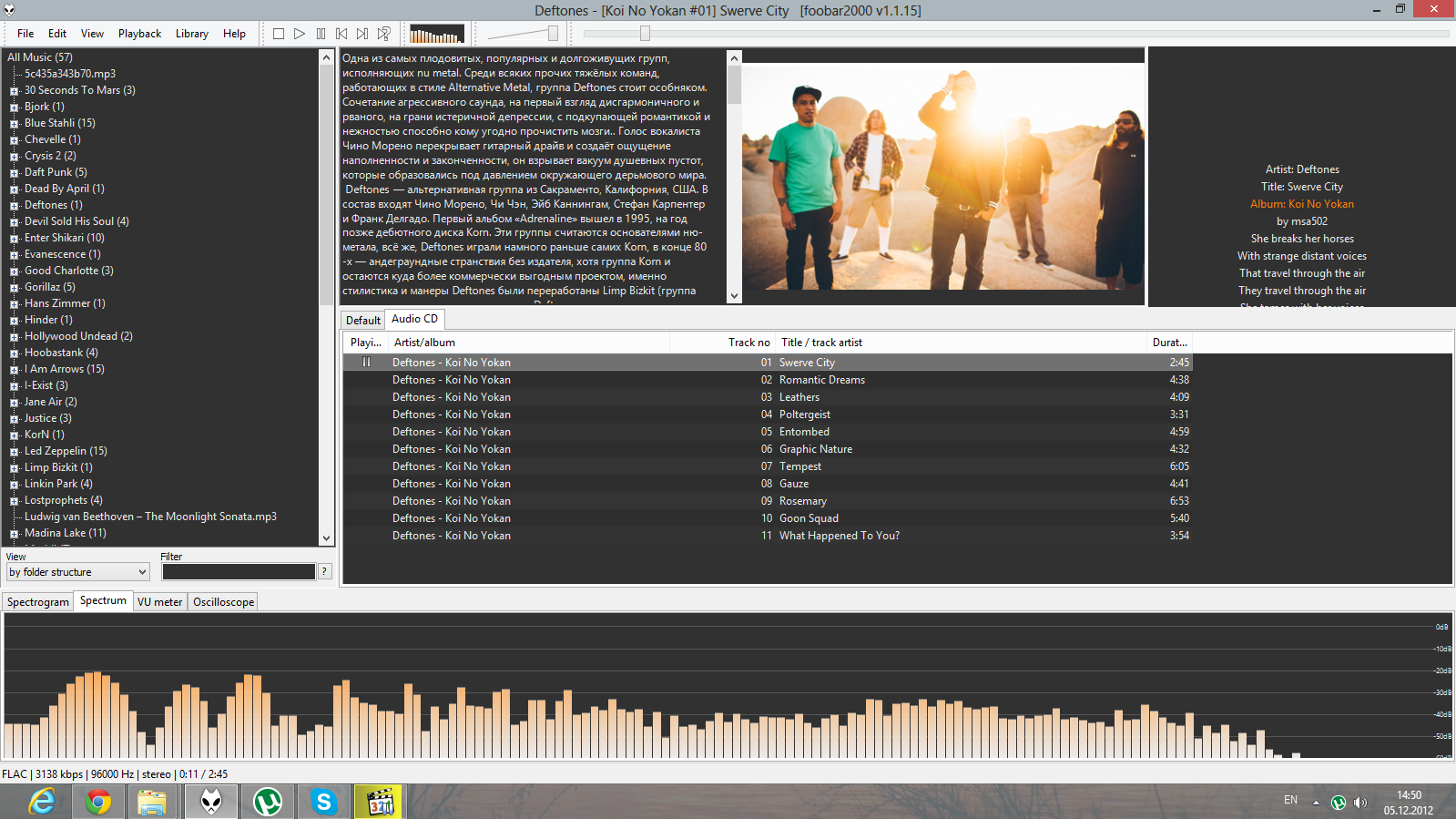Sort by Duration column header
Image resolution: width=1456 pixels, height=819 pixels.
pyautogui.click(x=1169, y=343)
